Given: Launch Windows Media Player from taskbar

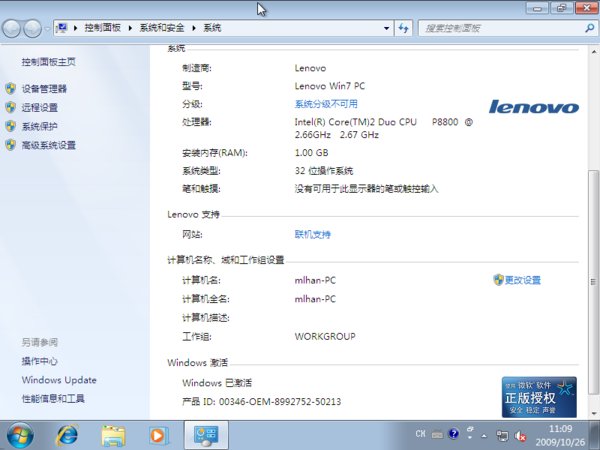Looking at the screenshot, I should click(158, 435).
